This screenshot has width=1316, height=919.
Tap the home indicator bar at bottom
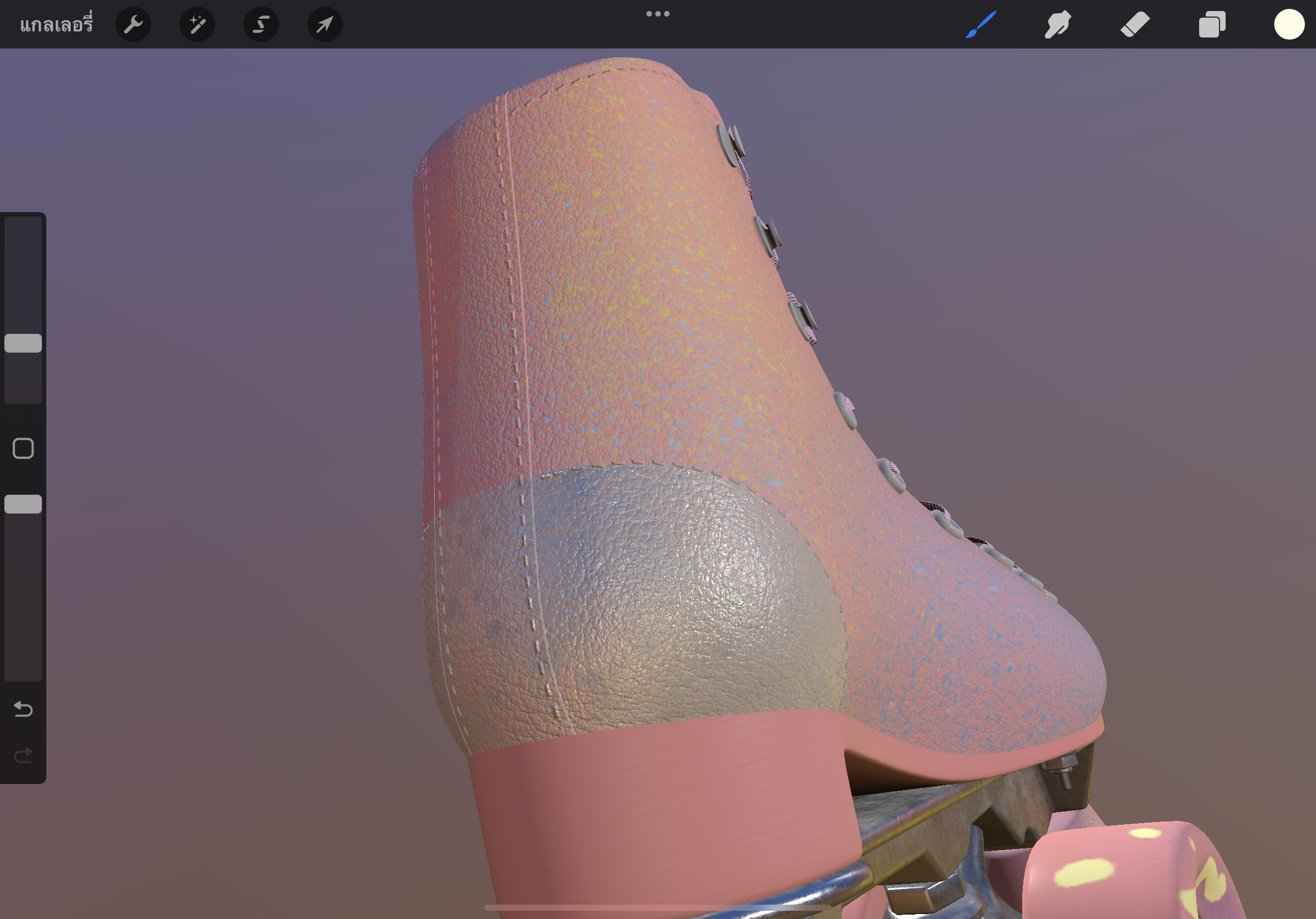coord(657,907)
